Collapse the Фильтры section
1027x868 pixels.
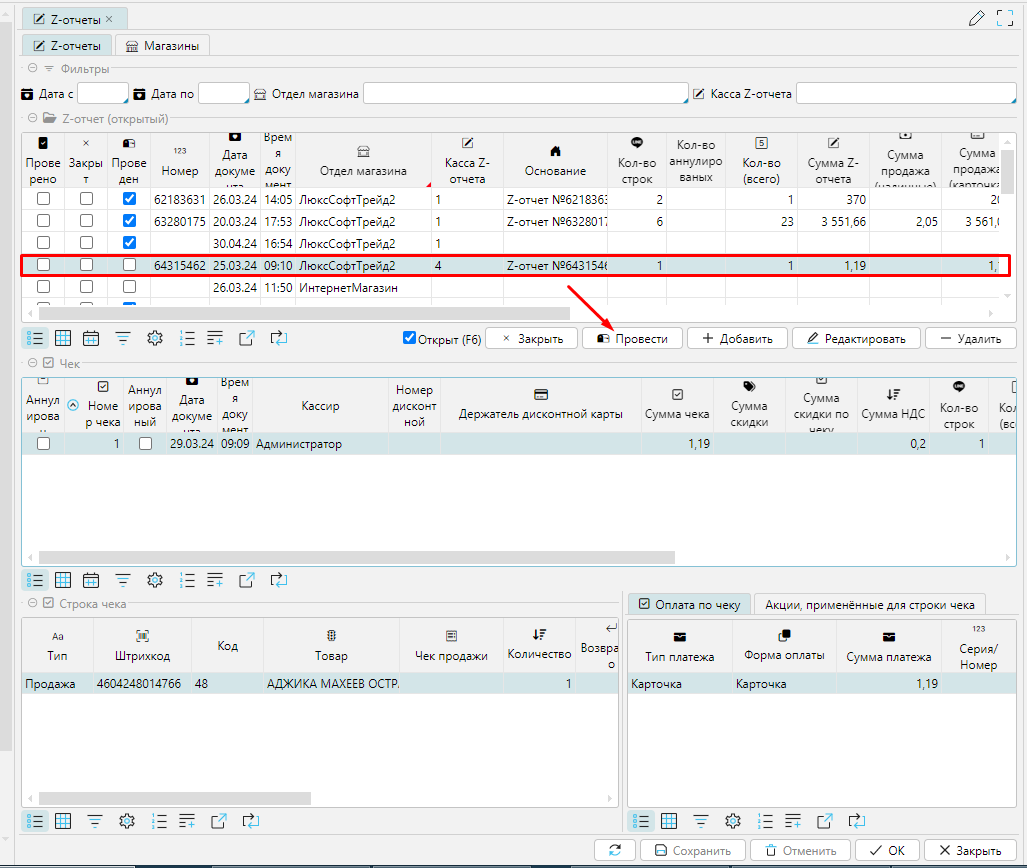(32, 69)
